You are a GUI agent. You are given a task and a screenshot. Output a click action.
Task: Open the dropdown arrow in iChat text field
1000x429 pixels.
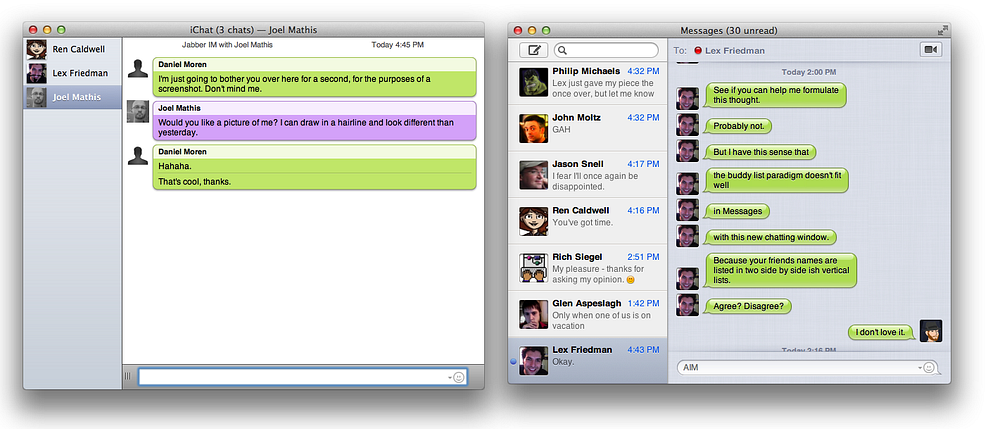[x=450, y=378]
